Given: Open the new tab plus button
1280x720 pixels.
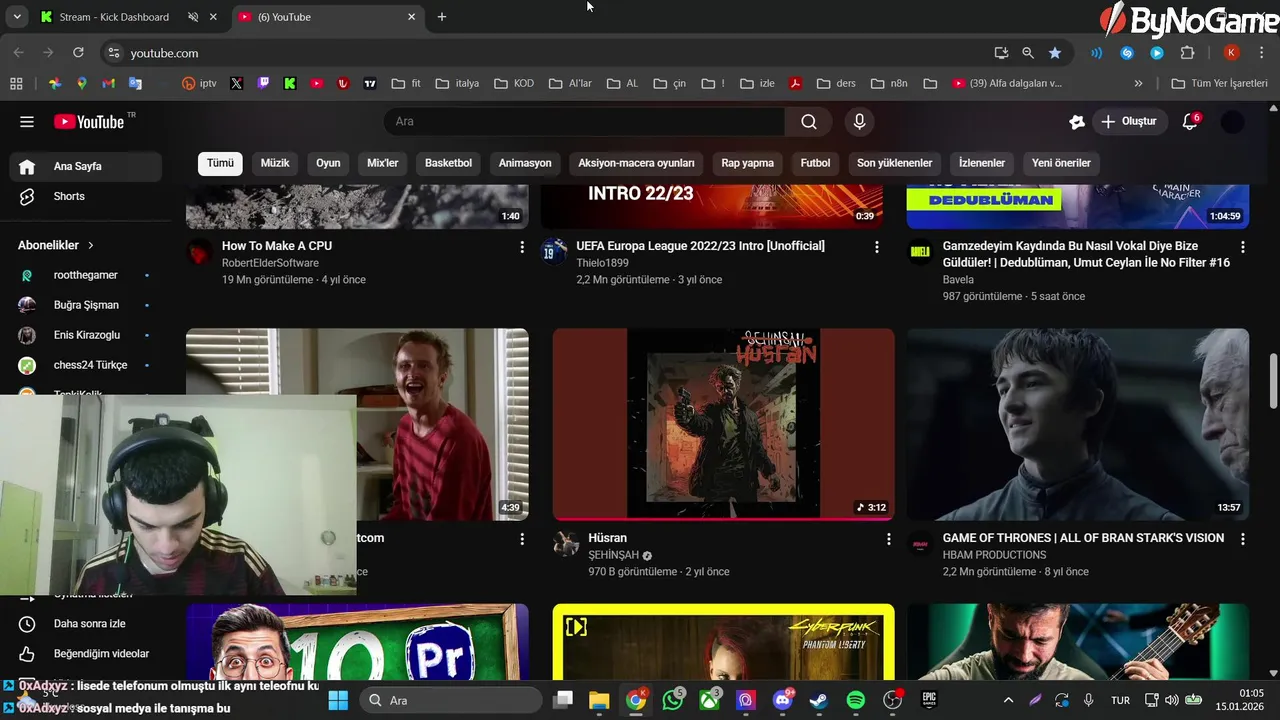Looking at the screenshot, I should tap(442, 17).
